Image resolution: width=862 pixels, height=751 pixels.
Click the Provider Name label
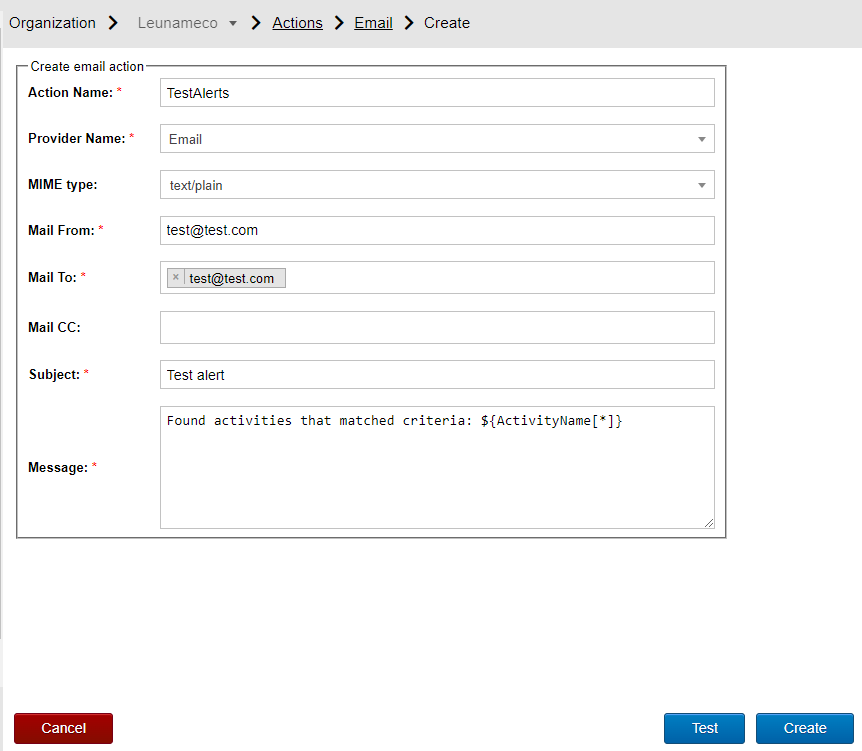click(76, 139)
